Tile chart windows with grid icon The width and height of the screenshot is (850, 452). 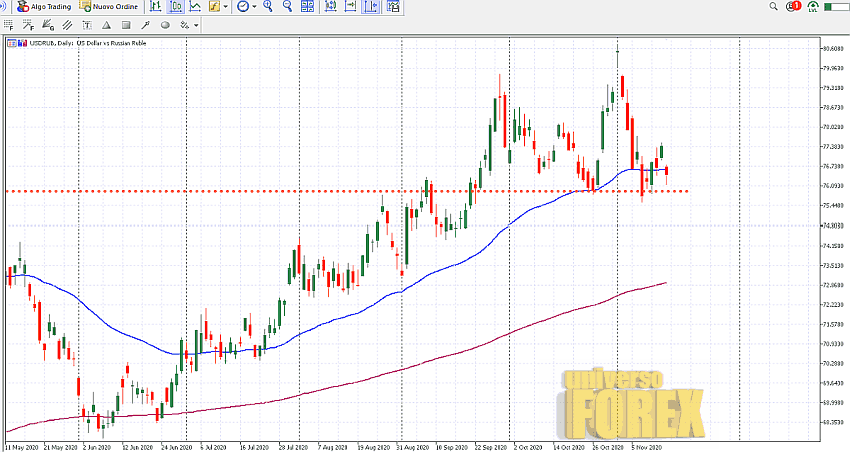307,6
